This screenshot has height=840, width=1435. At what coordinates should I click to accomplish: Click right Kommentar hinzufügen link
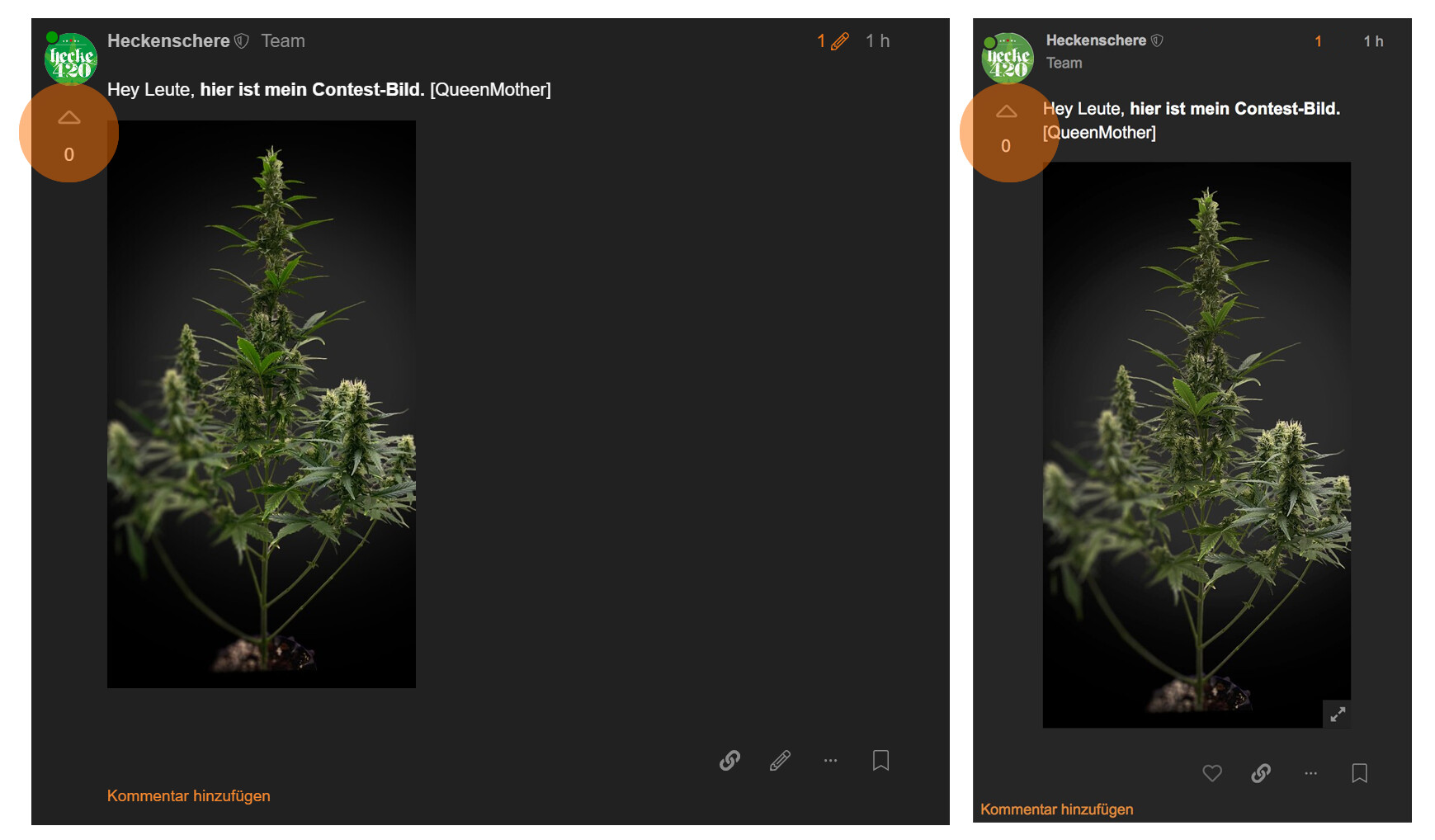pos(1056,809)
